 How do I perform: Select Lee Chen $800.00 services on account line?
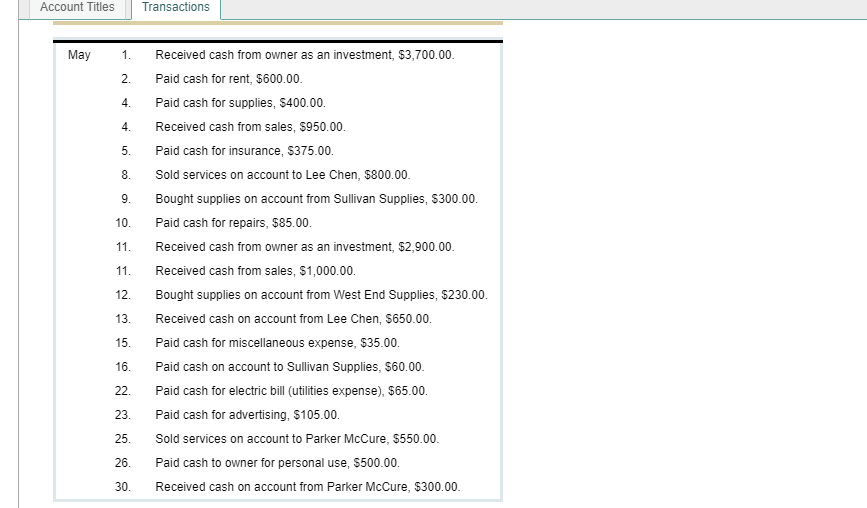click(283, 175)
